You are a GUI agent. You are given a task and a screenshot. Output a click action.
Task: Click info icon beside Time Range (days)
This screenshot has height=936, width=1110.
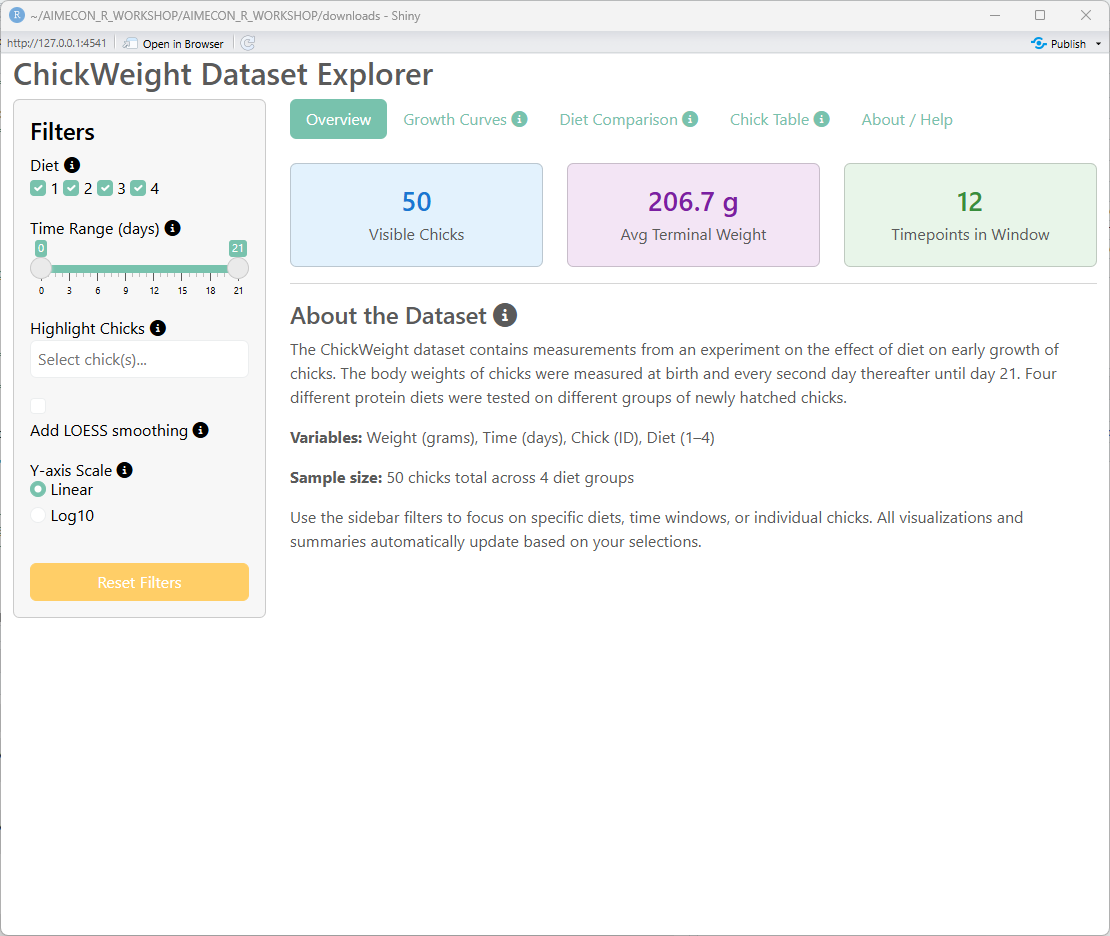173,228
